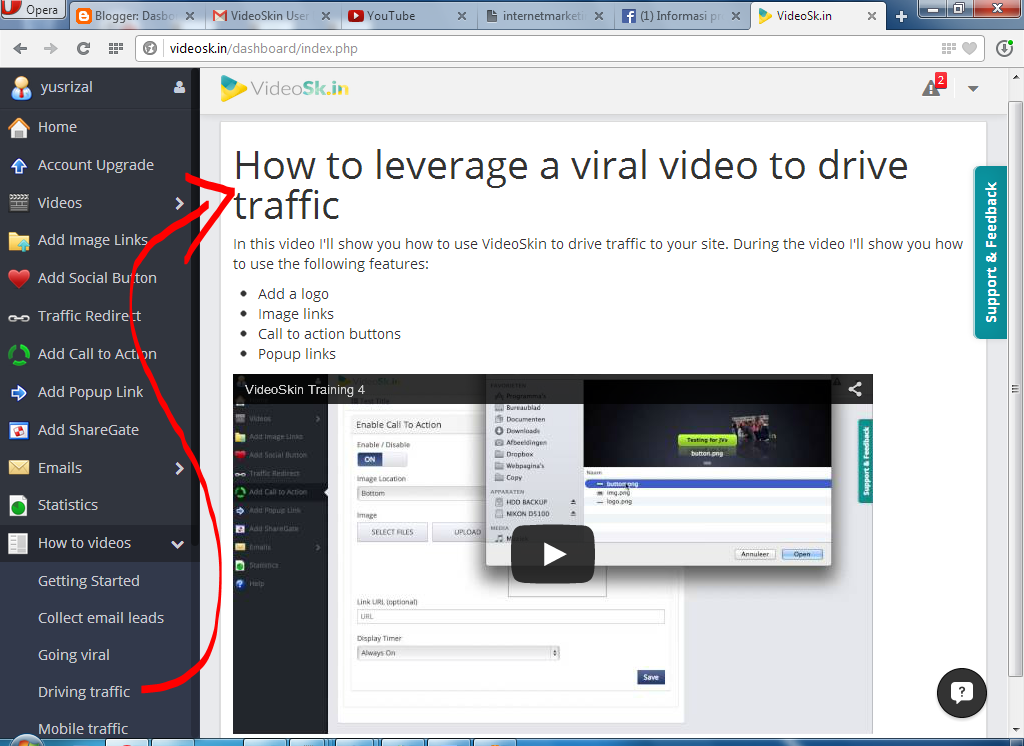Click the Statistics green icon
Image resolution: width=1024 pixels, height=746 pixels.
pos(19,506)
